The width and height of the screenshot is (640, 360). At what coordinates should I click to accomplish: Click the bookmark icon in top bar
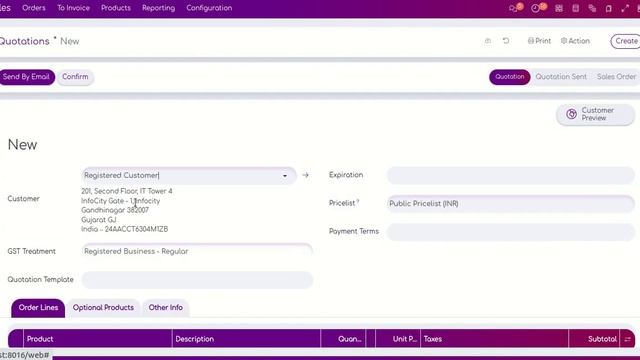click(x=609, y=8)
